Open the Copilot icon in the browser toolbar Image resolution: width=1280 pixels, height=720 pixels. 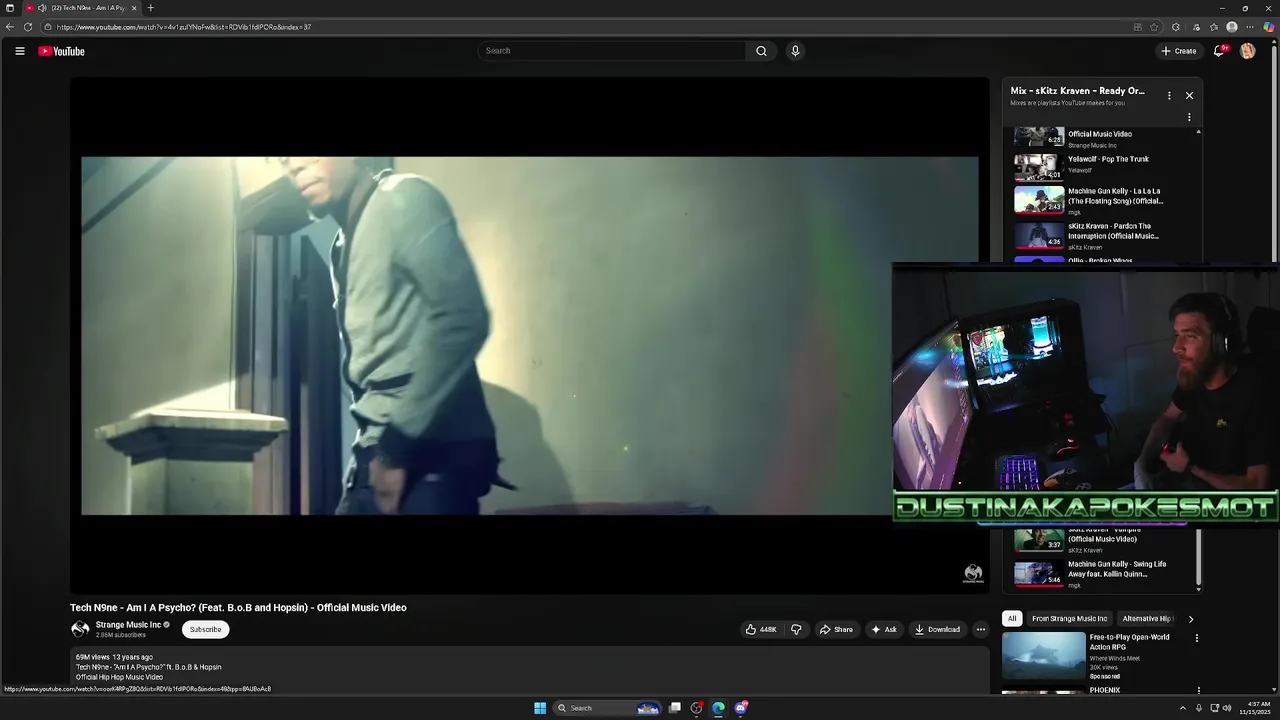coord(1269,27)
